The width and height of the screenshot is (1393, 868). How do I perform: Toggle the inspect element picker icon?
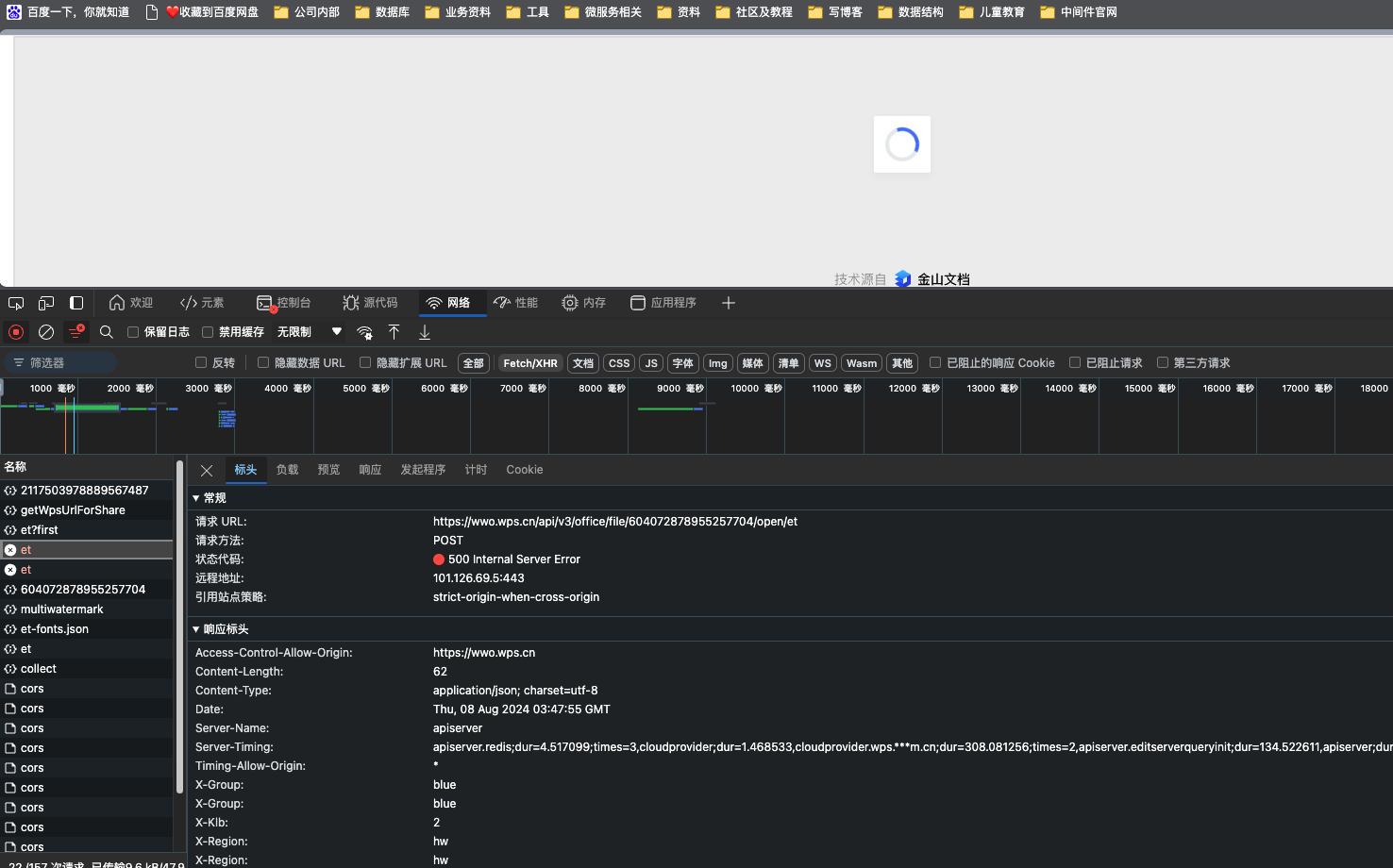click(x=16, y=303)
